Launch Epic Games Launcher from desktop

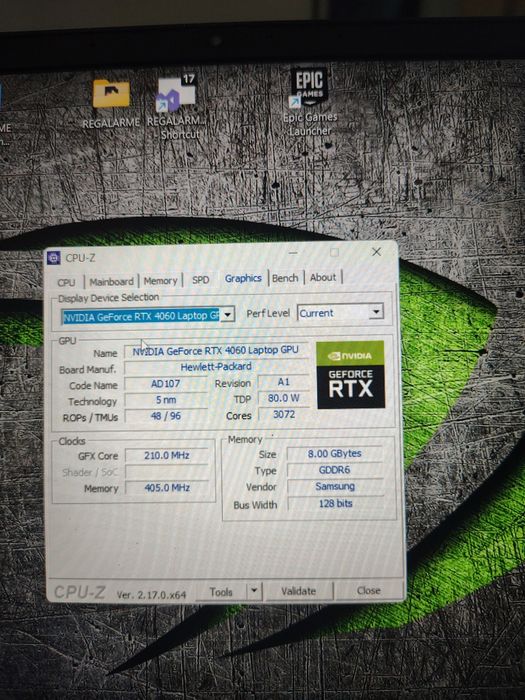pyautogui.click(x=309, y=102)
